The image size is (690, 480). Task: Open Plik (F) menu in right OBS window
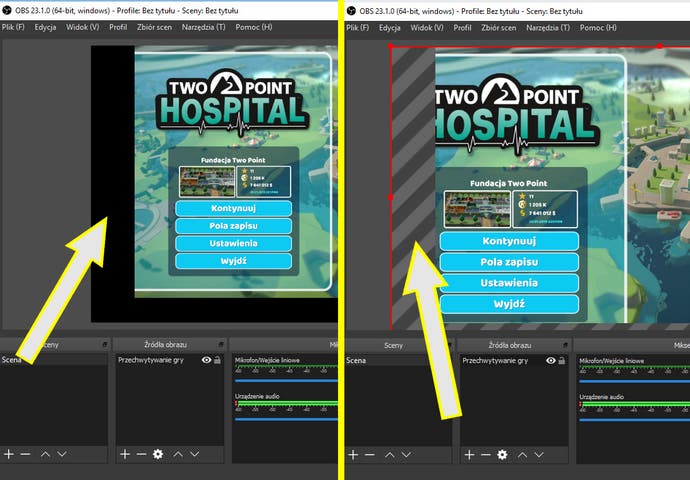click(x=358, y=28)
